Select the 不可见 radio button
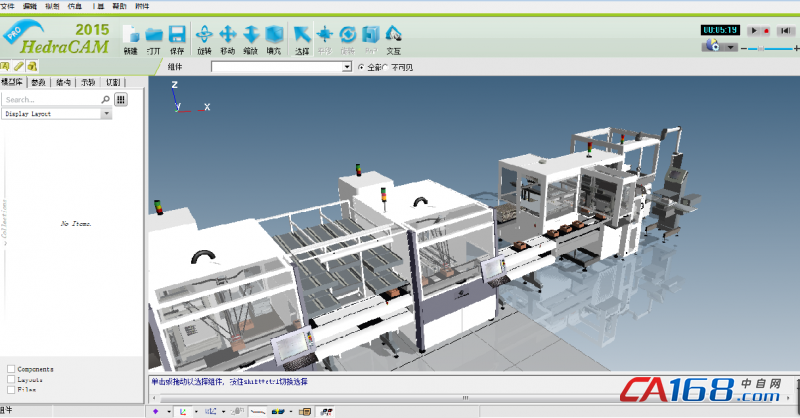 point(385,67)
